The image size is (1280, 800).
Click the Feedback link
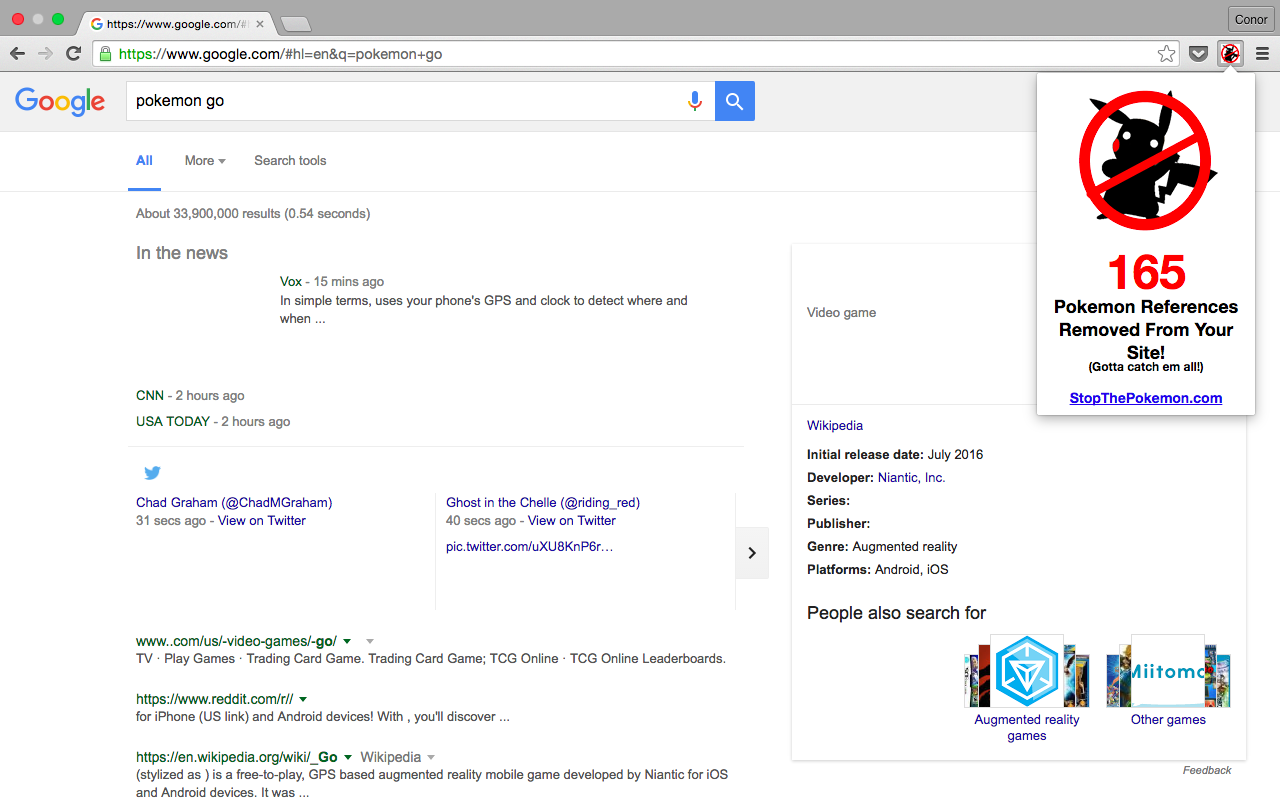tap(1207, 770)
